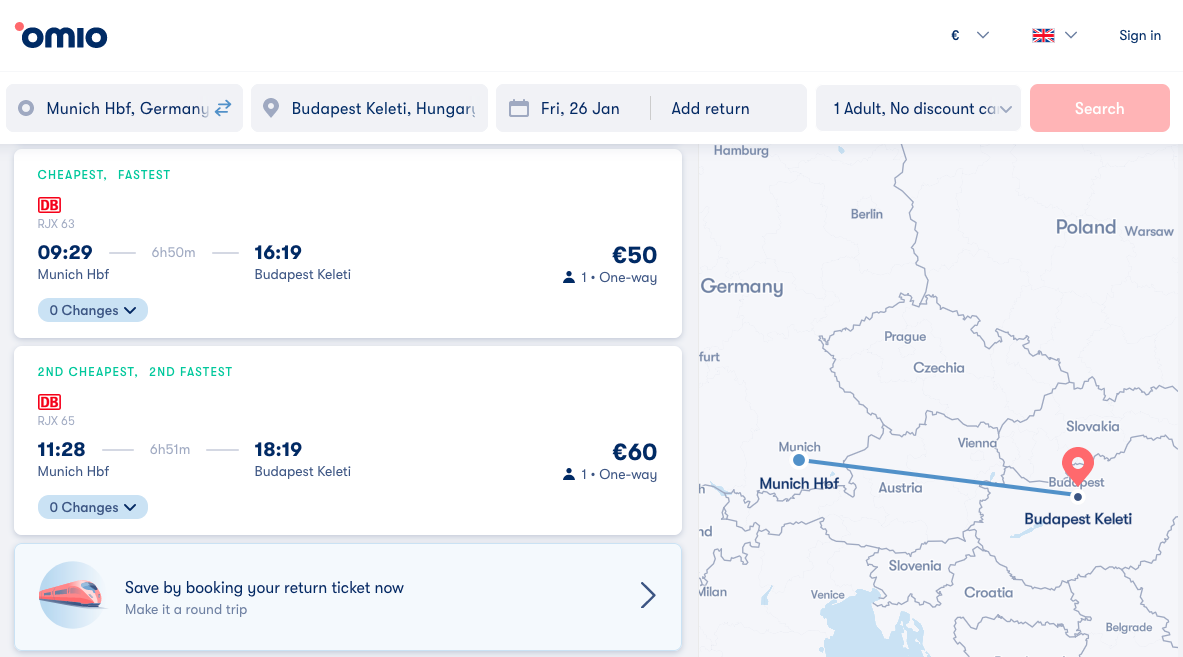Click the destination location pin icon

[270, 108]
